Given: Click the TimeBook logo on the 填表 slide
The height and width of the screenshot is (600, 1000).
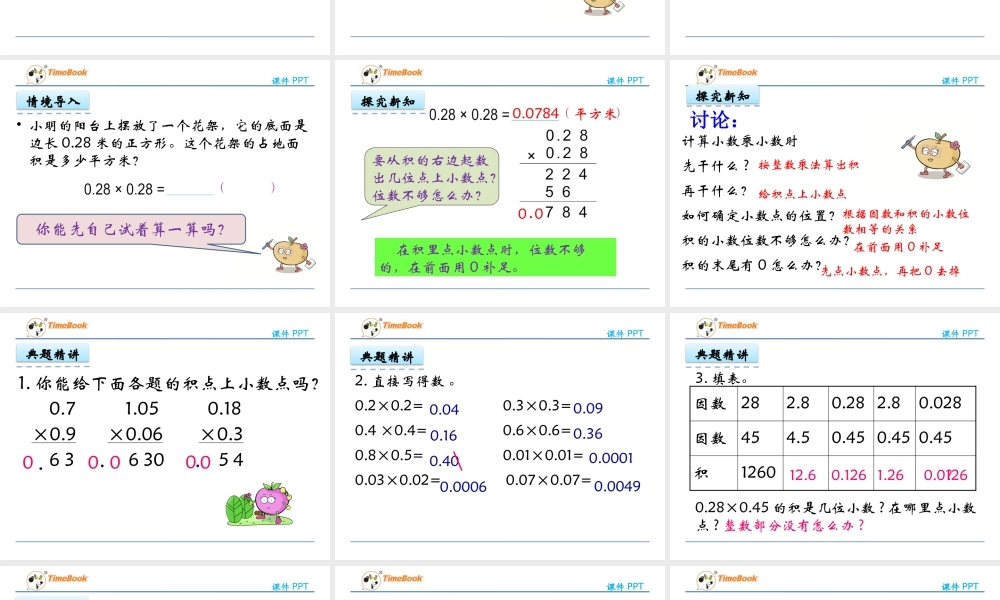Looking at the screenshot, I should 727,326.
